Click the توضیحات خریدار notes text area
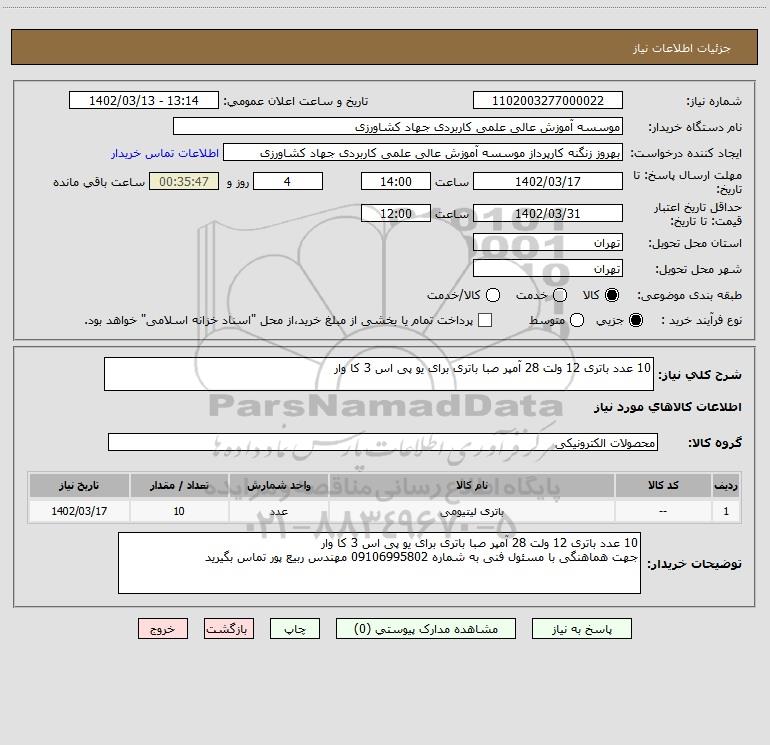This screenshot has height=745, width=770. (x=379, y=563)
